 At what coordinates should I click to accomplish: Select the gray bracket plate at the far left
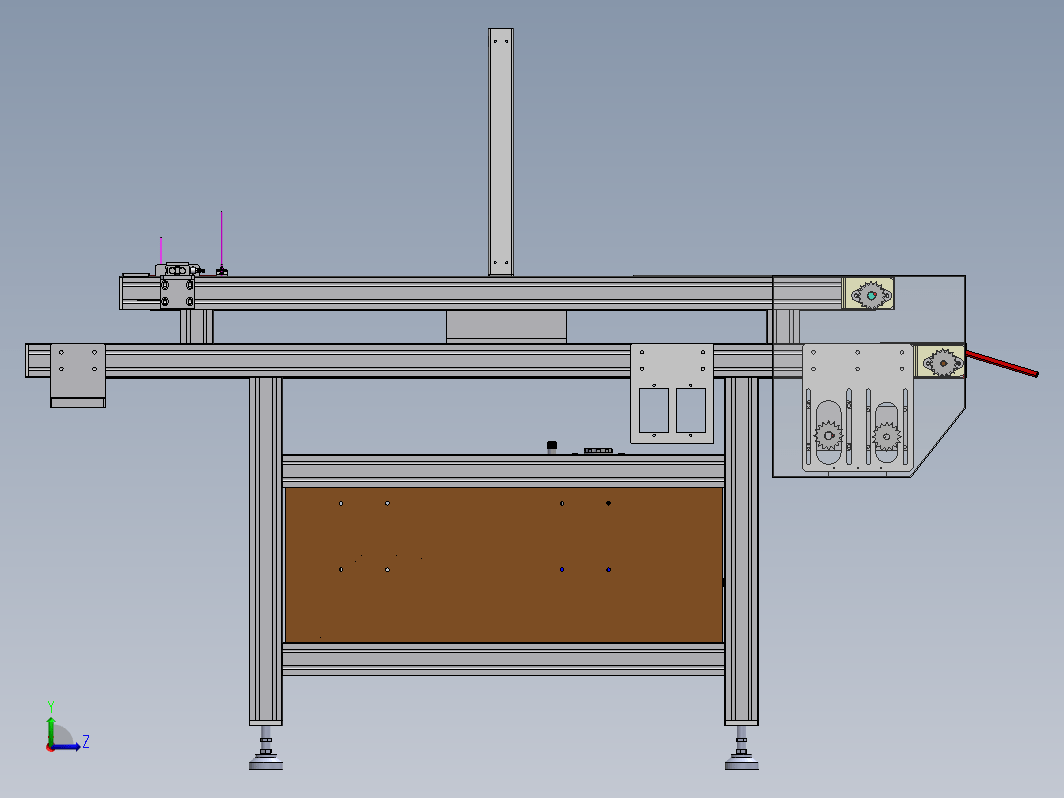[78, 375]
